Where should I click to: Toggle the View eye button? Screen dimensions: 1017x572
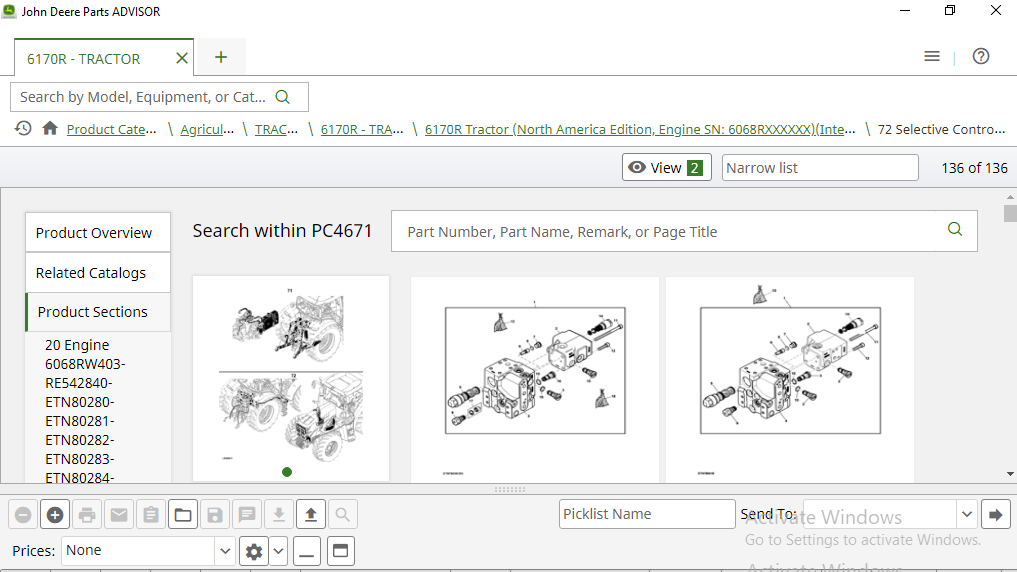(x=667, y=167)
